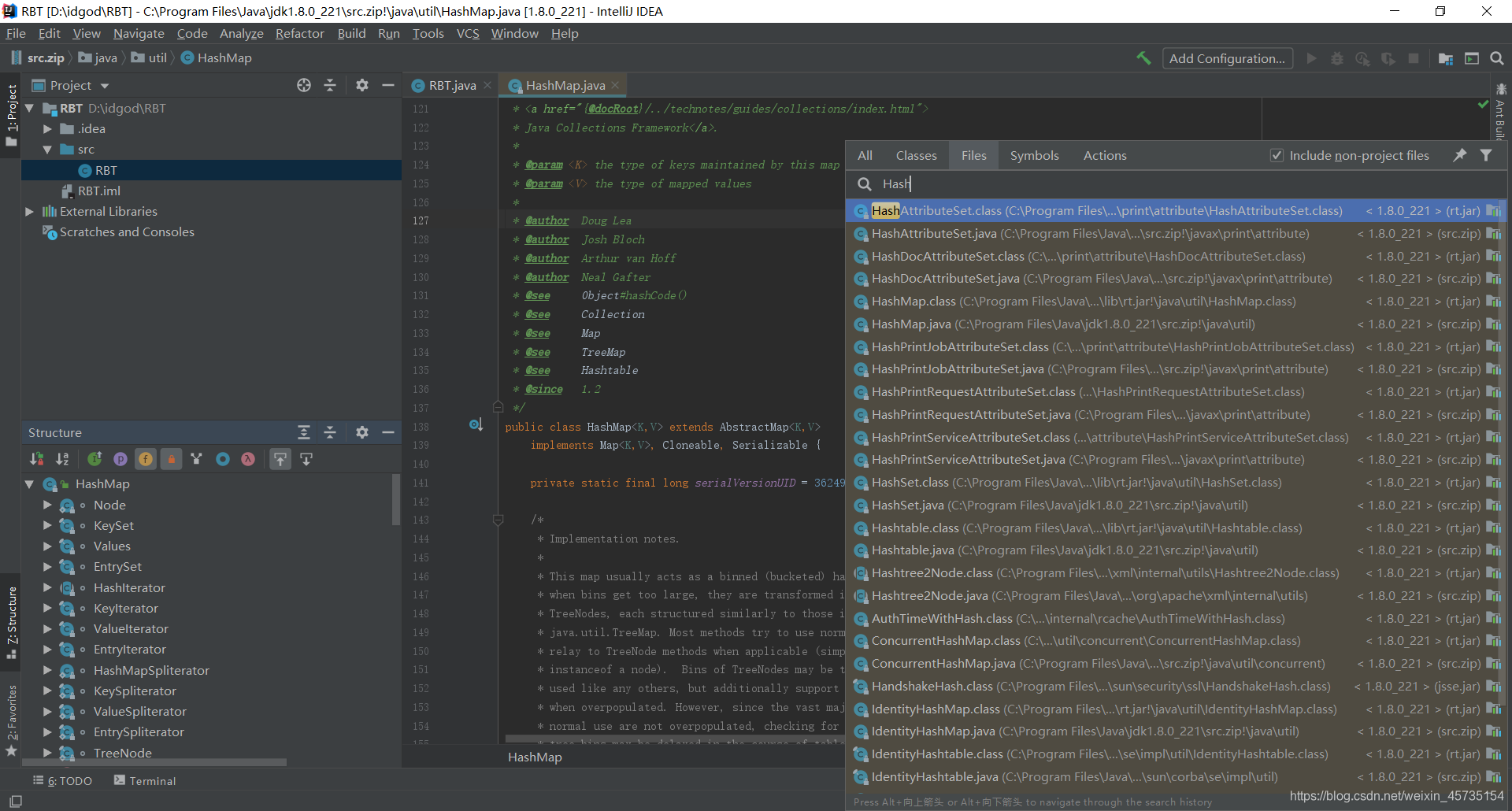Open the VCS menu

click(468, 33)
